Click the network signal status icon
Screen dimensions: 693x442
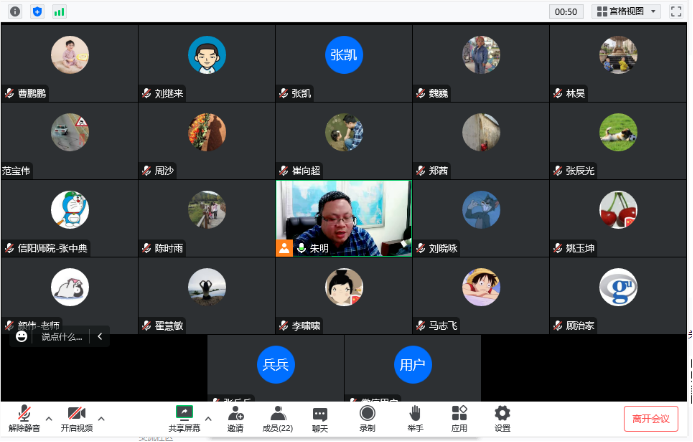tap(59, 11)
